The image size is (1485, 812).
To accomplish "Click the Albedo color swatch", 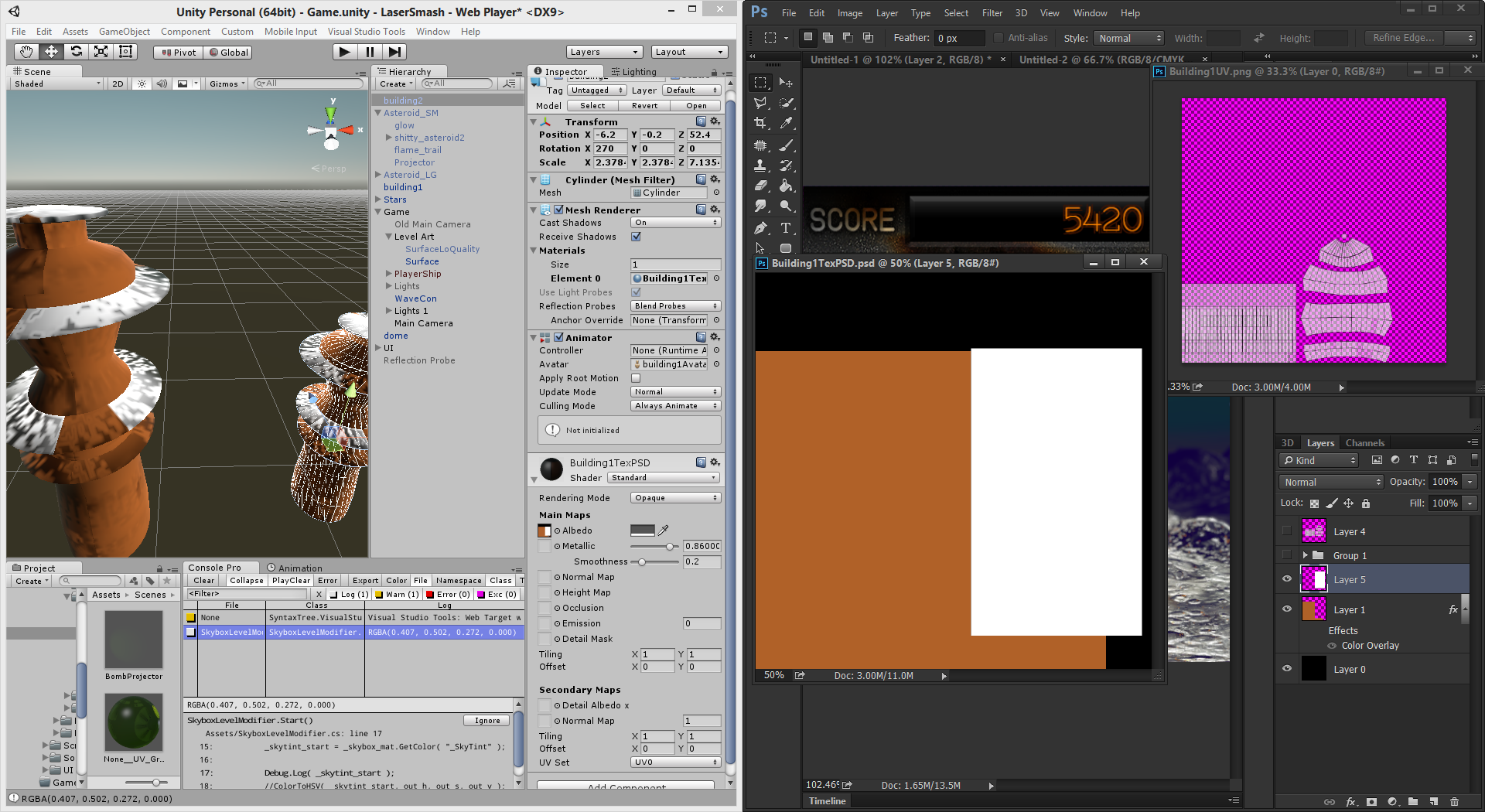I will [644, 531].
